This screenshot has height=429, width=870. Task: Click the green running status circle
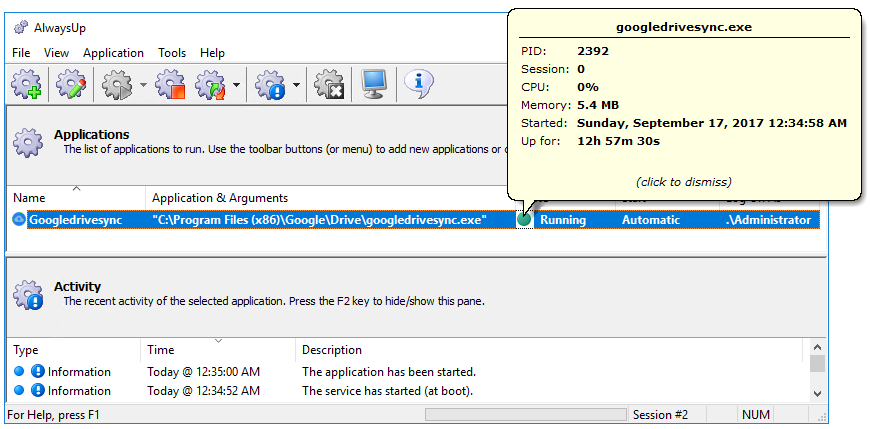tap(523, 220)
